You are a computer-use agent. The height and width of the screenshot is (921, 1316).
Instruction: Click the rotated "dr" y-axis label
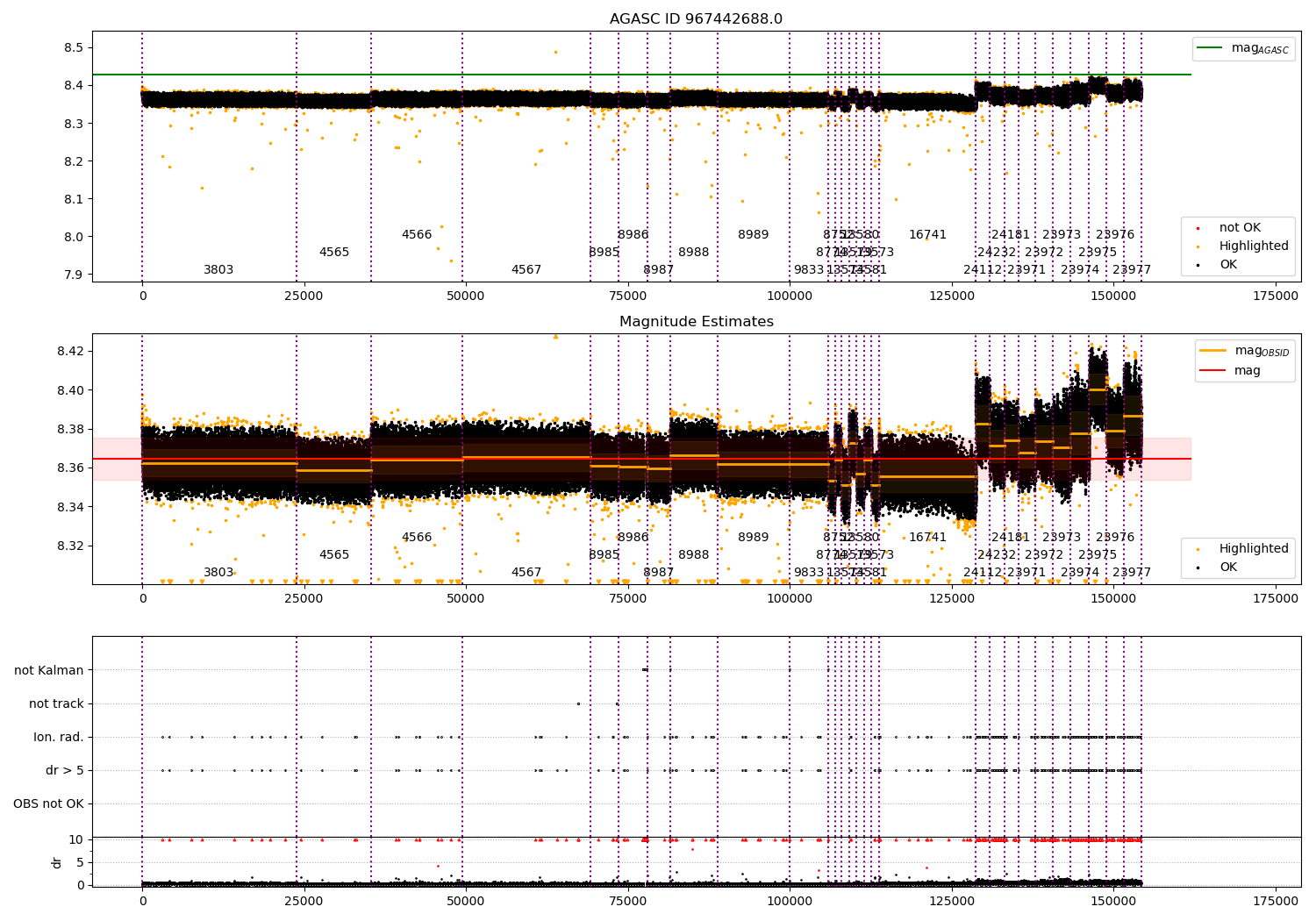[x=57, y=862]
